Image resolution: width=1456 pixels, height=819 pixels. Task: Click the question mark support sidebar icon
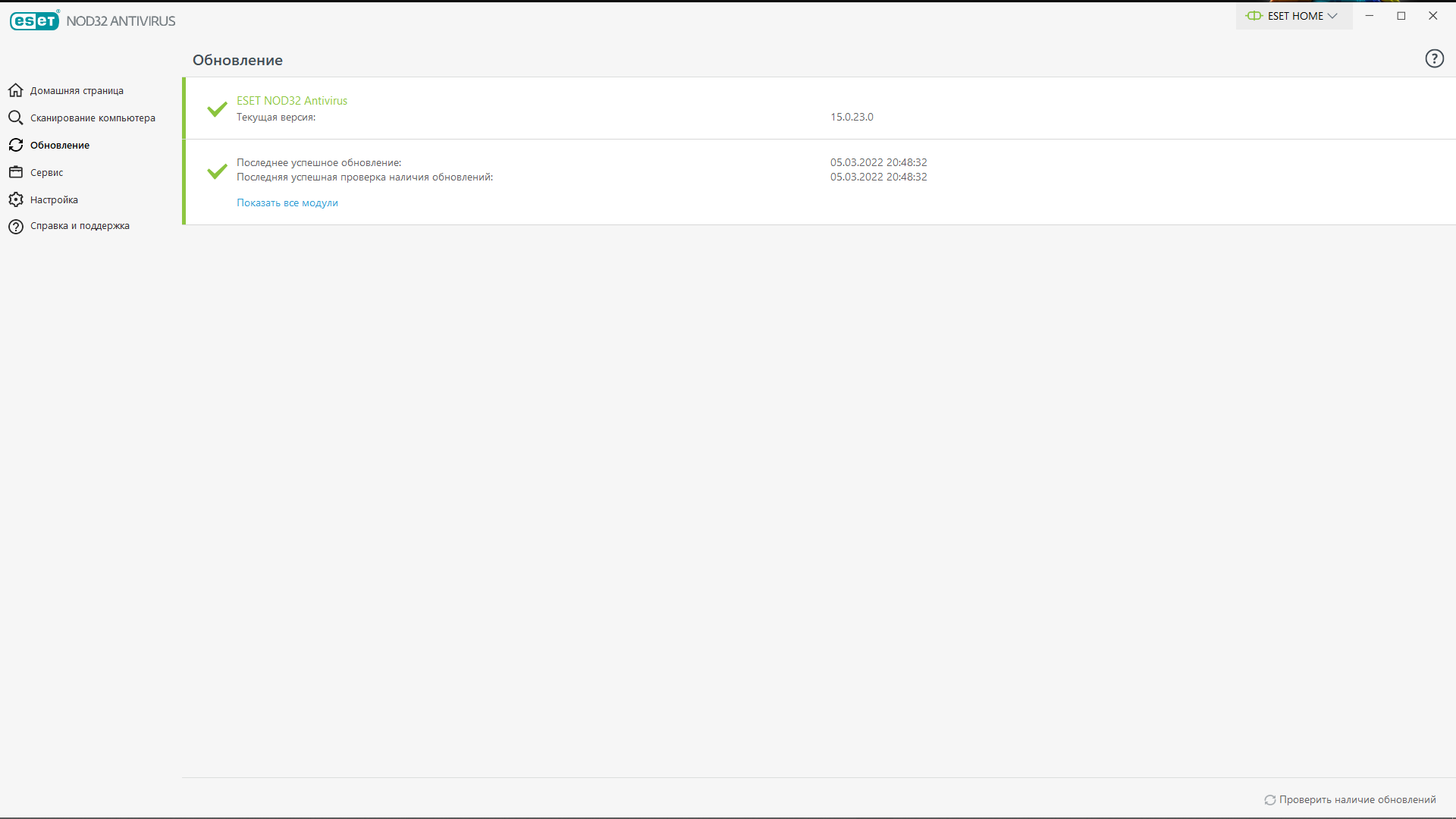pyautogui.click(x=16, y=227)
